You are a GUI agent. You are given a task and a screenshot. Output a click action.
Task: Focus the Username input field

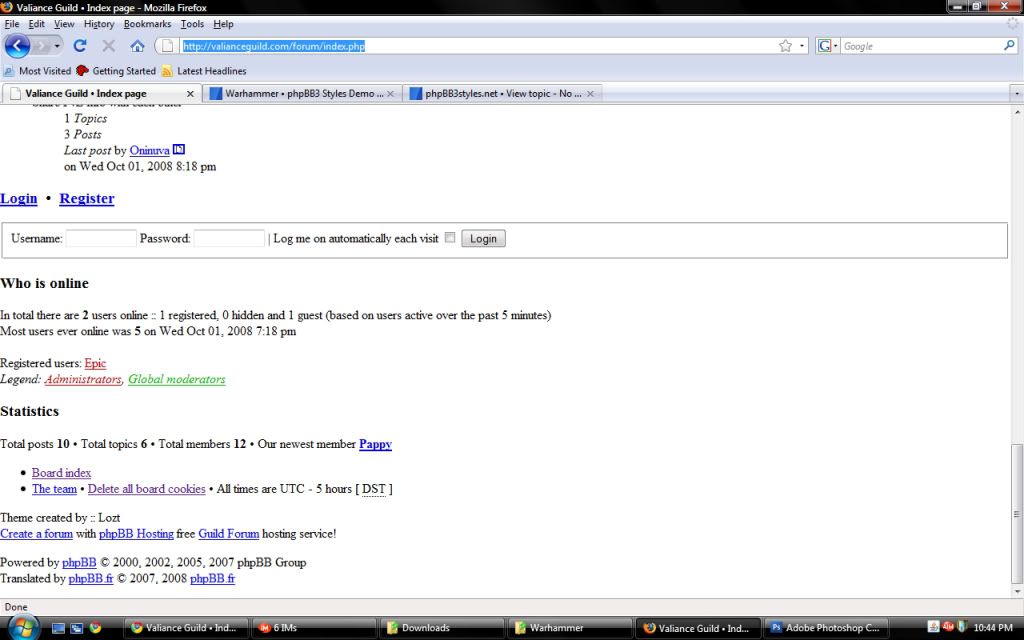(x=101, y=238)
